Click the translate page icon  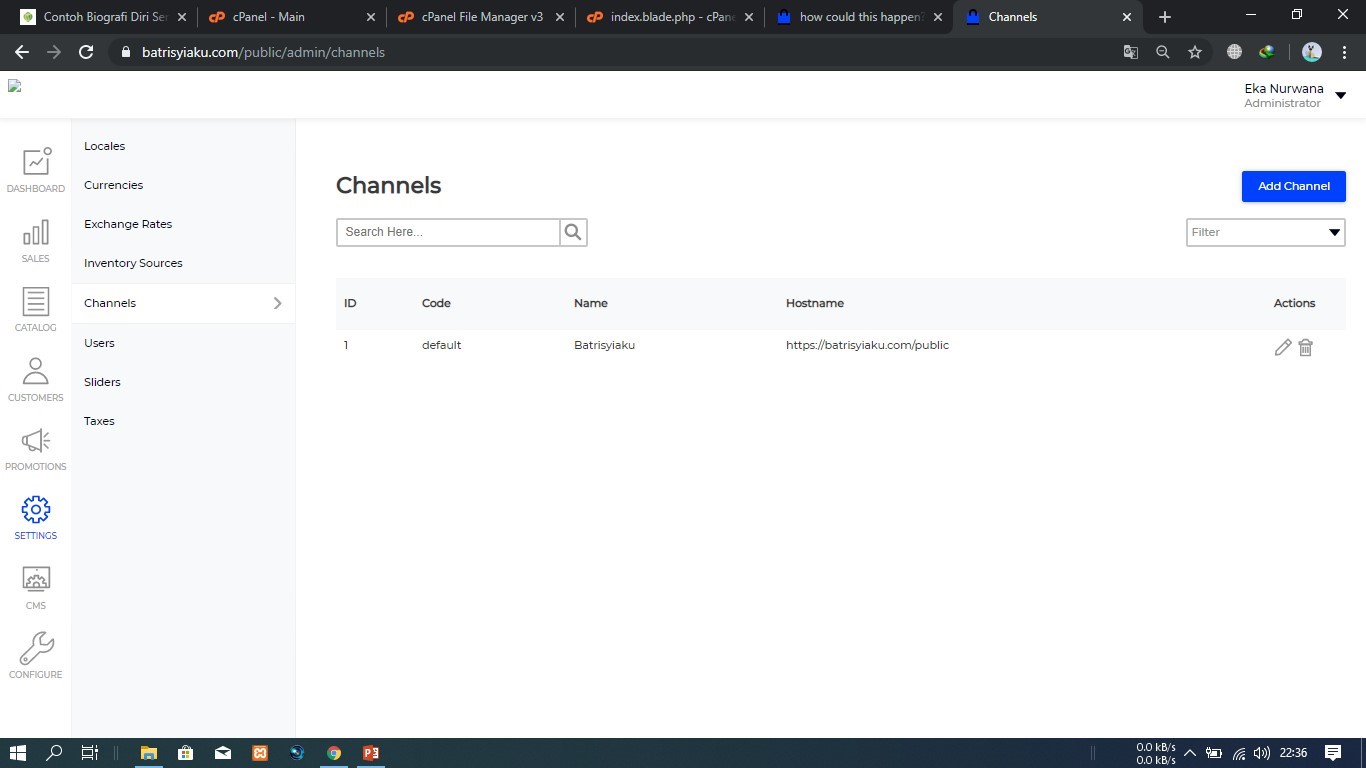click(1131, 52)
